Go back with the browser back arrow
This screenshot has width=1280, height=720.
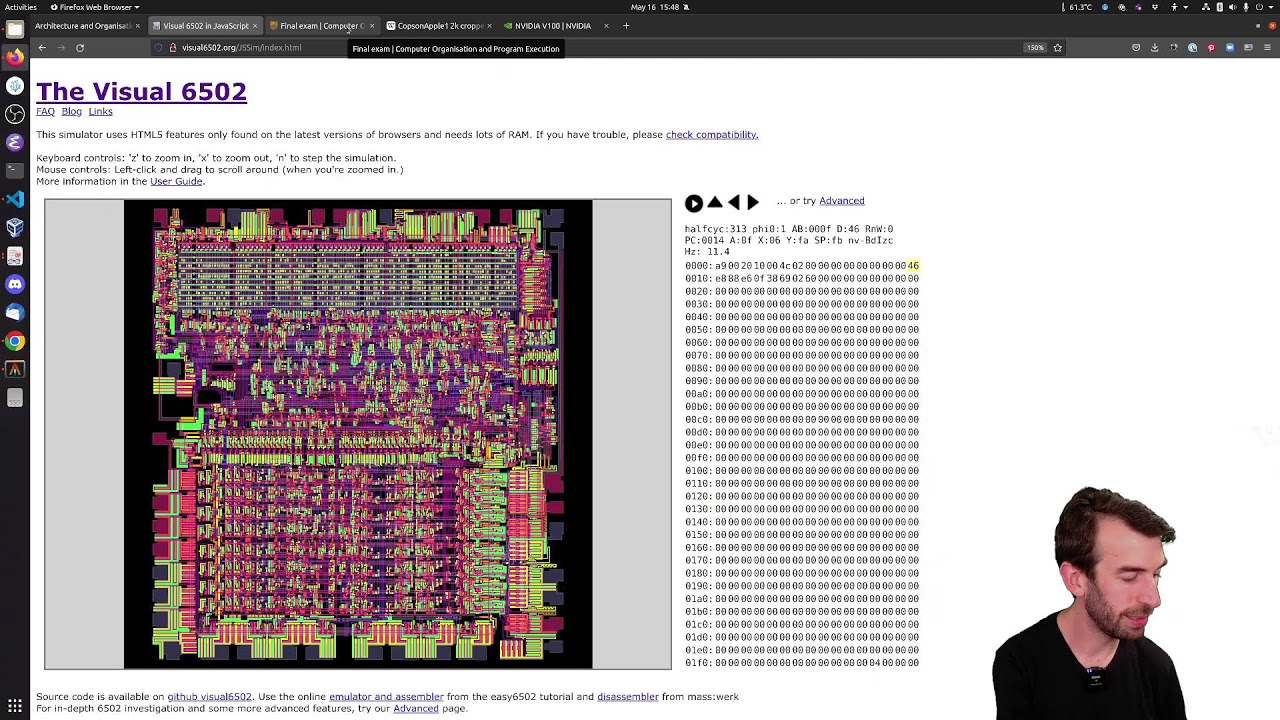[x=42, y=47]
